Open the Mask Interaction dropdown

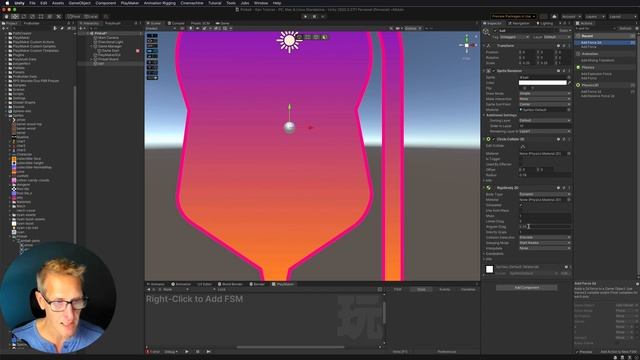pos(544,99)
